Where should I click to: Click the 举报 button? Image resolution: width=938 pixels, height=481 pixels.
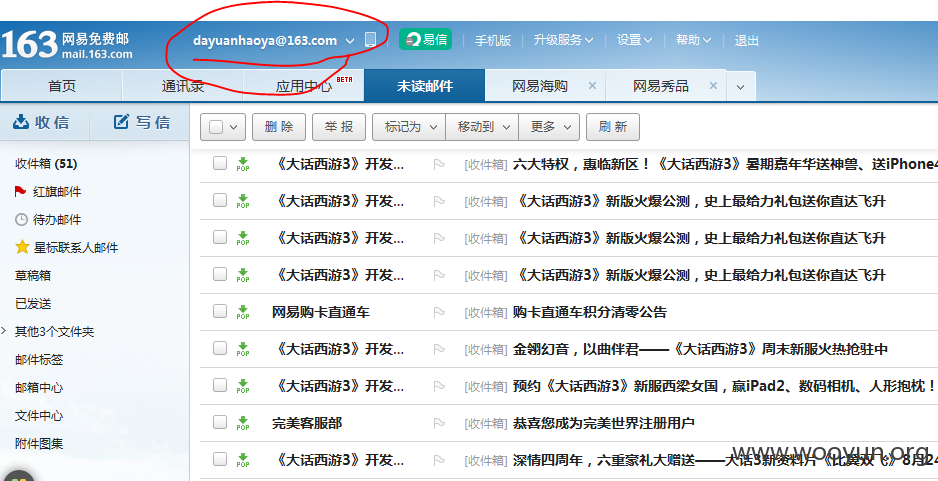click(339, 127)
